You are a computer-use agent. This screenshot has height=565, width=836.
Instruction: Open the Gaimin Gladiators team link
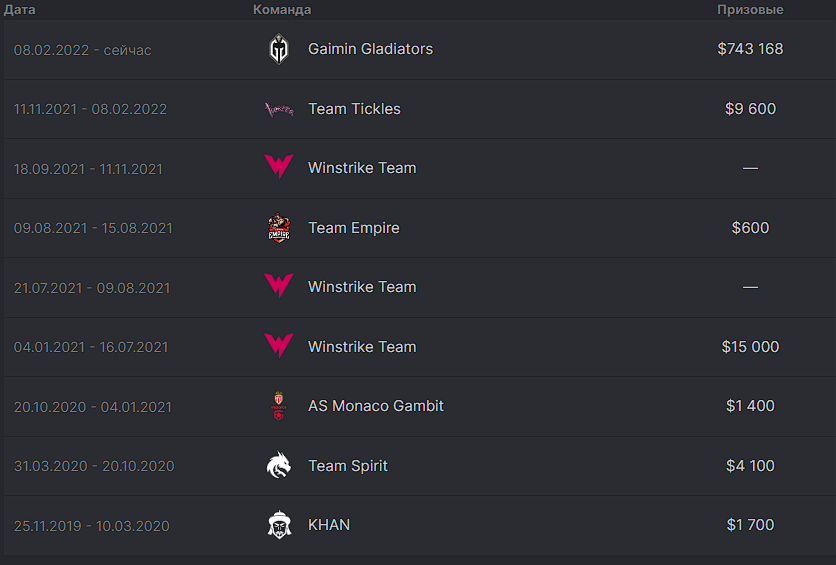coord(371,49)
